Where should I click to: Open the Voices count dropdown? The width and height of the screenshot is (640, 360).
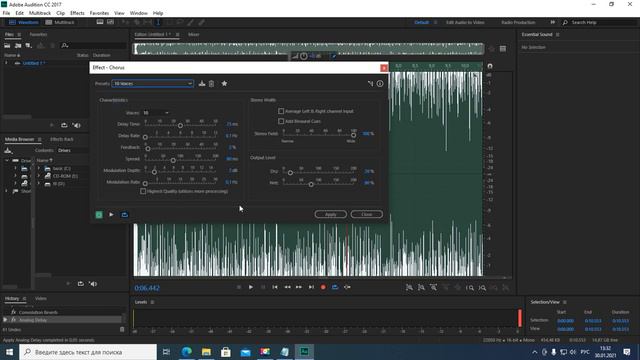pyautogui.click(x=156, y=113)
